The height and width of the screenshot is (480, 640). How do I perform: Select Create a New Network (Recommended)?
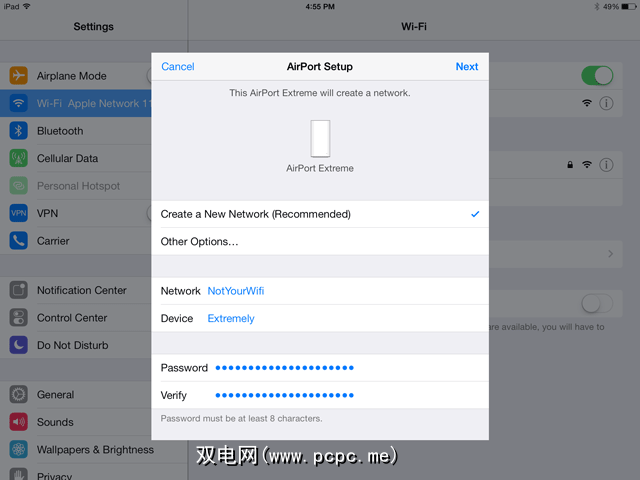pos(320,214)
